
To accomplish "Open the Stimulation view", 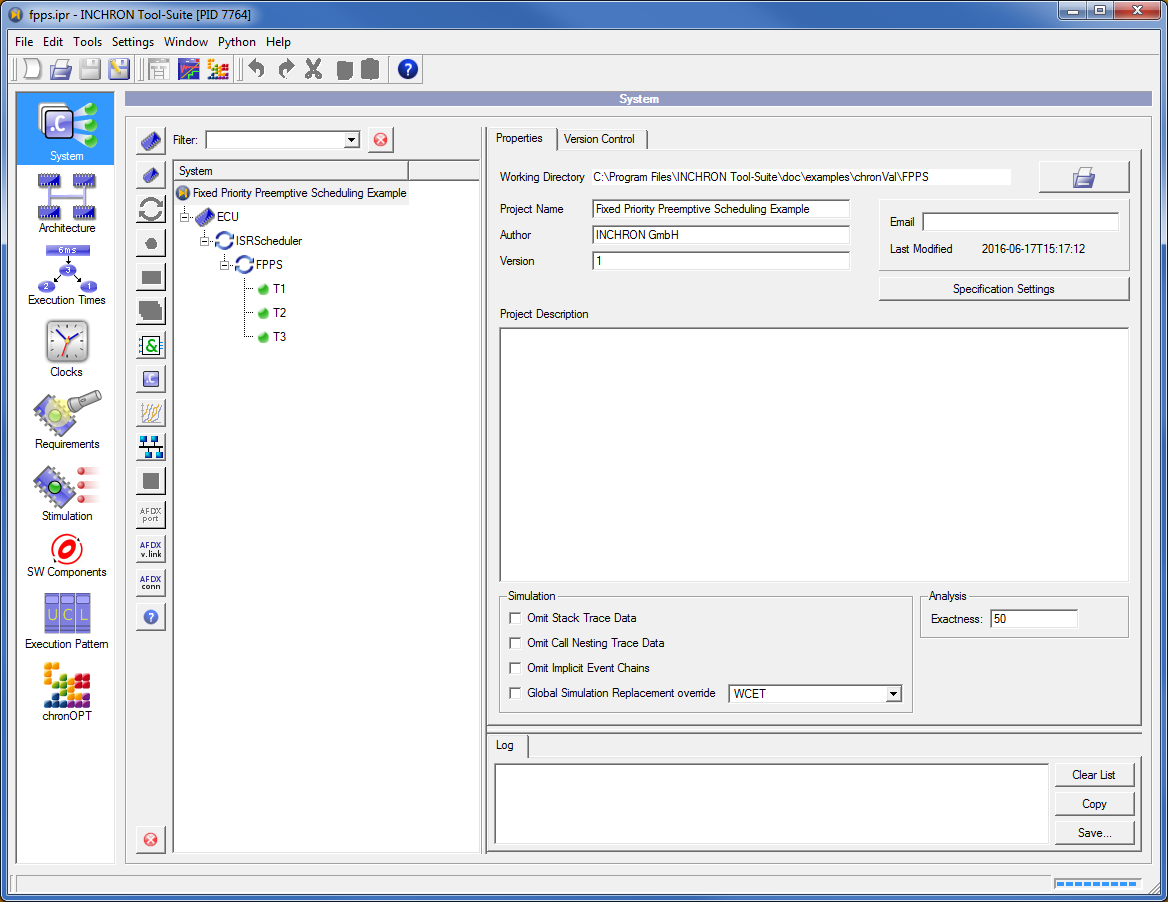I will [66, 493].
